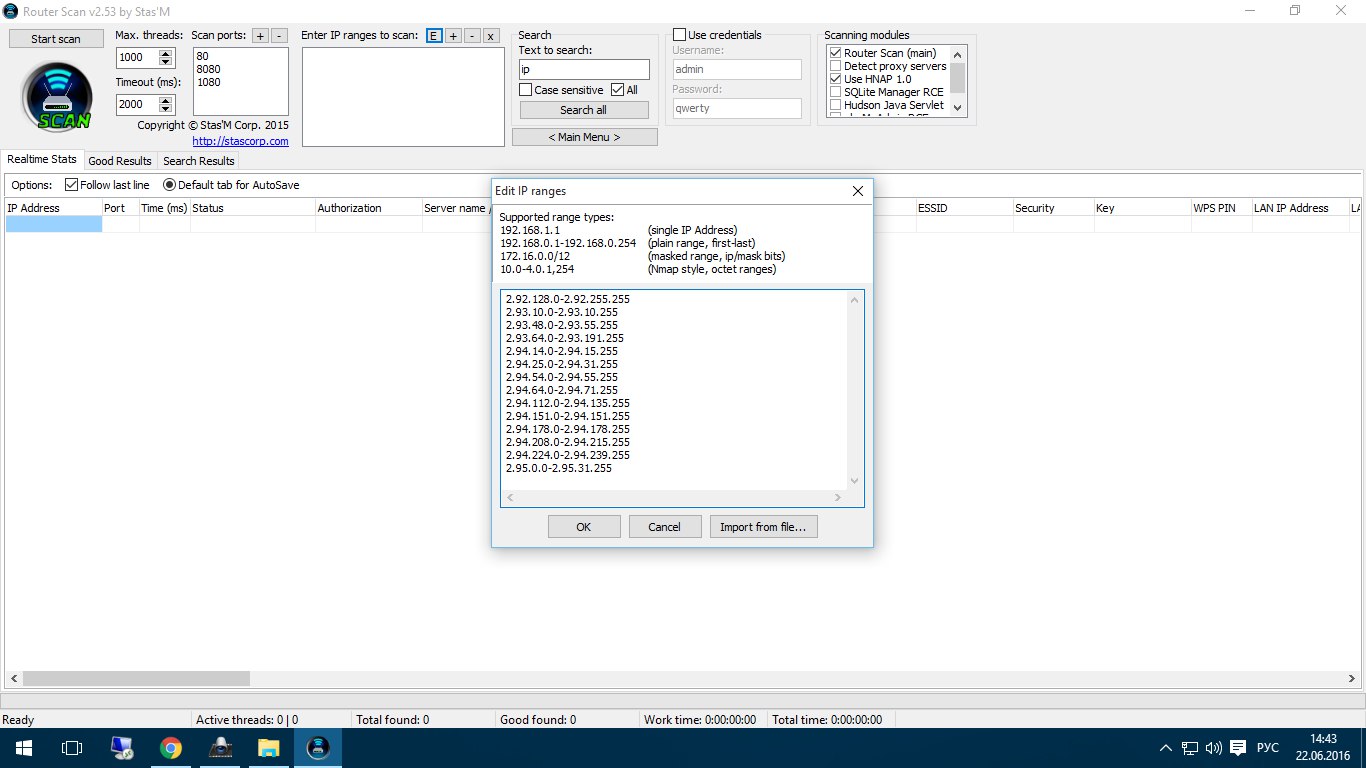Open Chrome from the taskbar
Image resolution: width=1366 pixels, height=768 pixels.
(171, 748)
